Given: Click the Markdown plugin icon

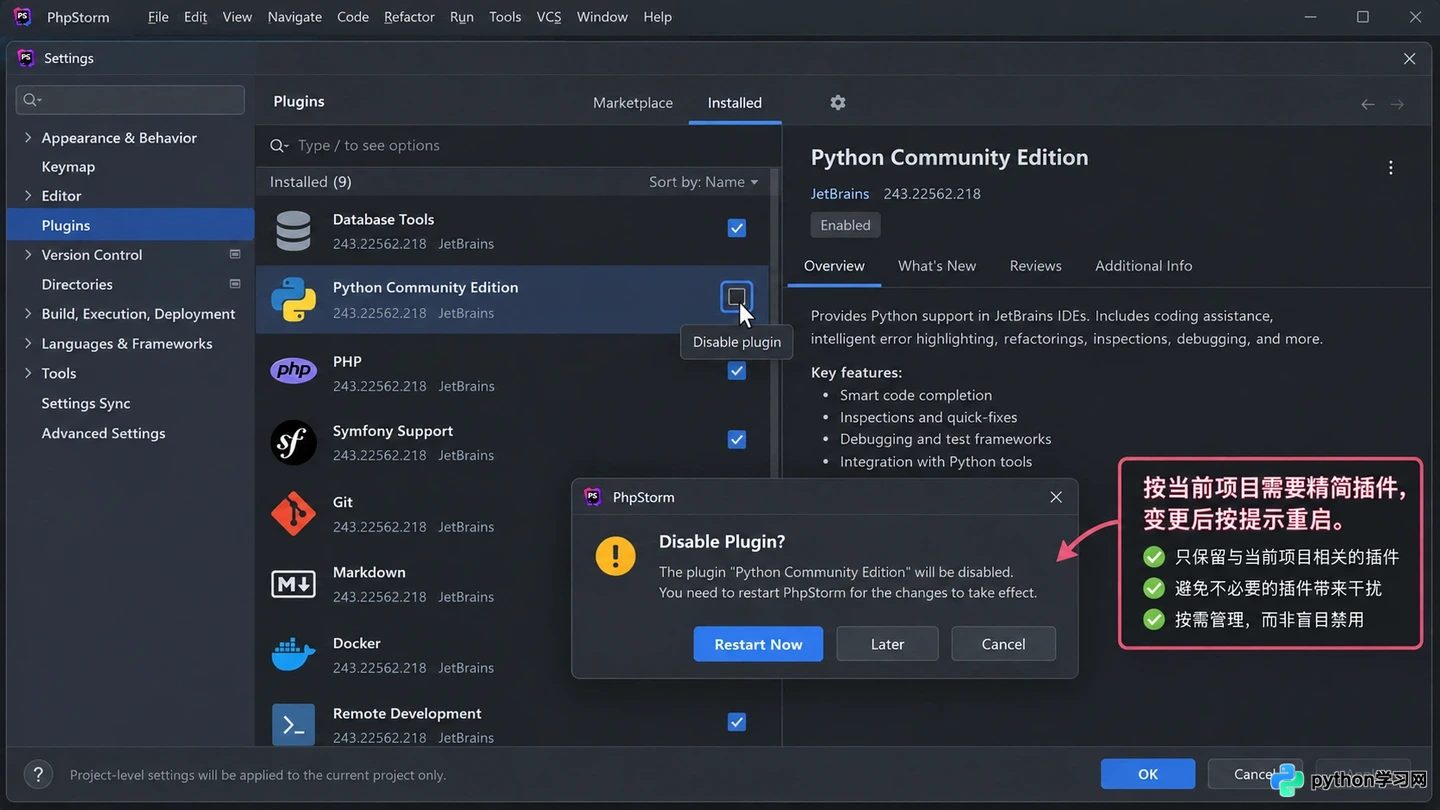Looking at the screenshot, I should click(293, 583).
